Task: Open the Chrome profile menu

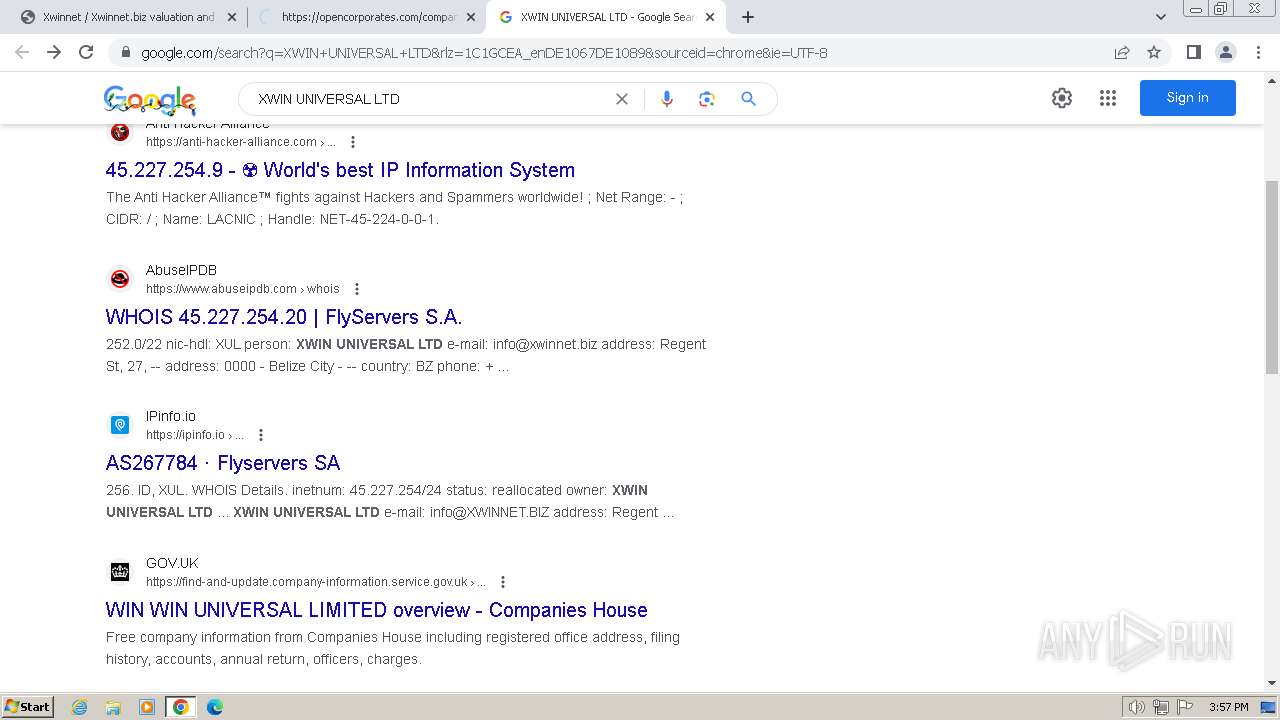Action: [1225, 53]
